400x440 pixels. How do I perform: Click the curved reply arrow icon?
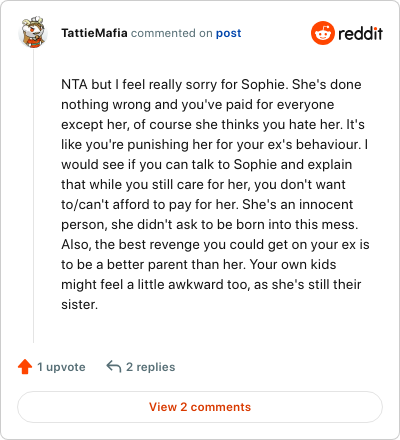coord(114,366)
